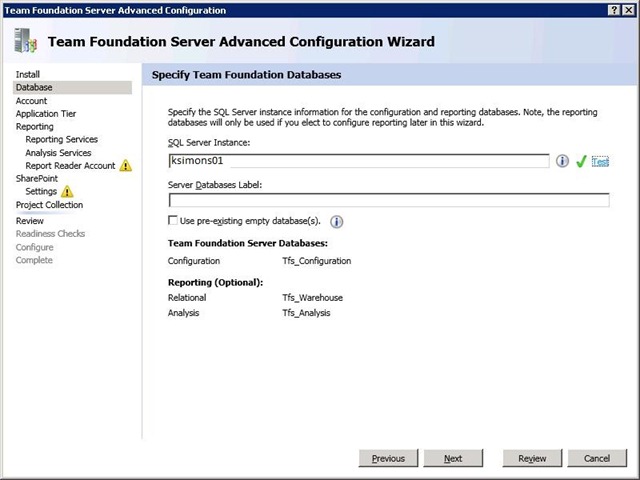The height and width of the screenshot is (480, 640).
Task: Click the Server Databases Label text field
Action: 389,200
